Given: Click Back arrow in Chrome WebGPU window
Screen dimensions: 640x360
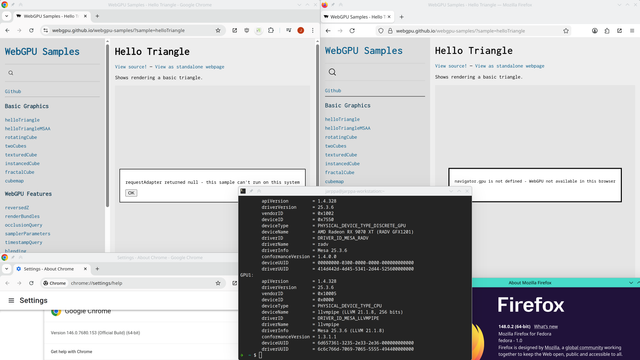Looking at the screenshot, I should click(x=7, y=30).
